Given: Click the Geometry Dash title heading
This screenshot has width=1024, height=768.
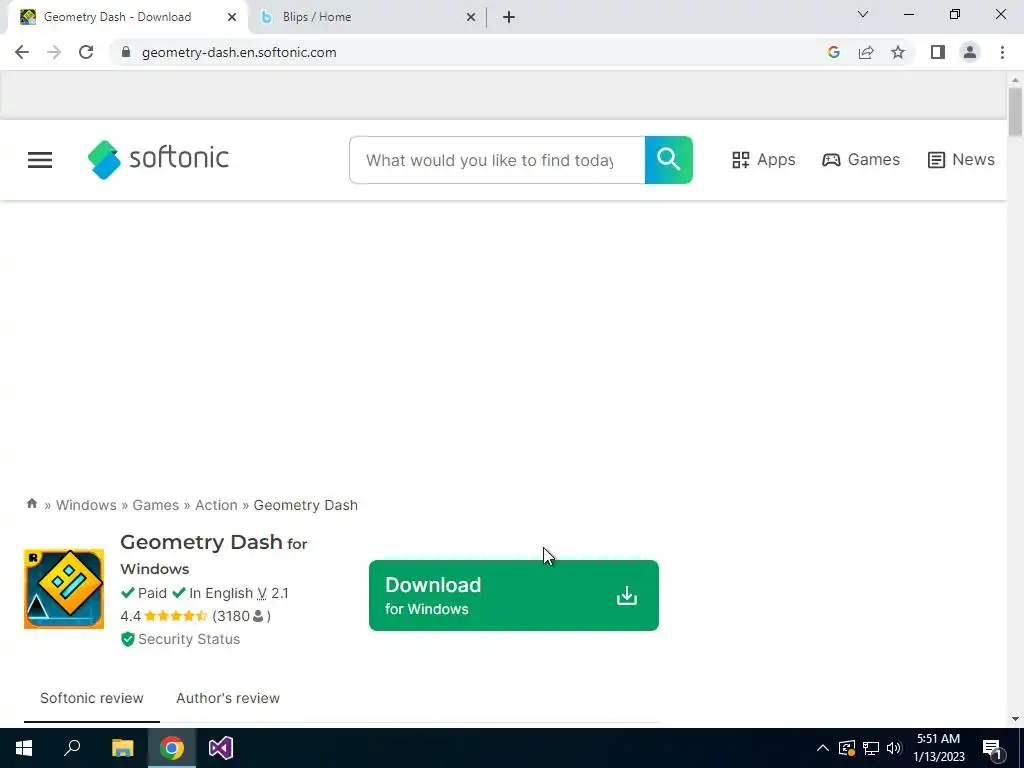Looking at the screenshot, I should (201, 542).
